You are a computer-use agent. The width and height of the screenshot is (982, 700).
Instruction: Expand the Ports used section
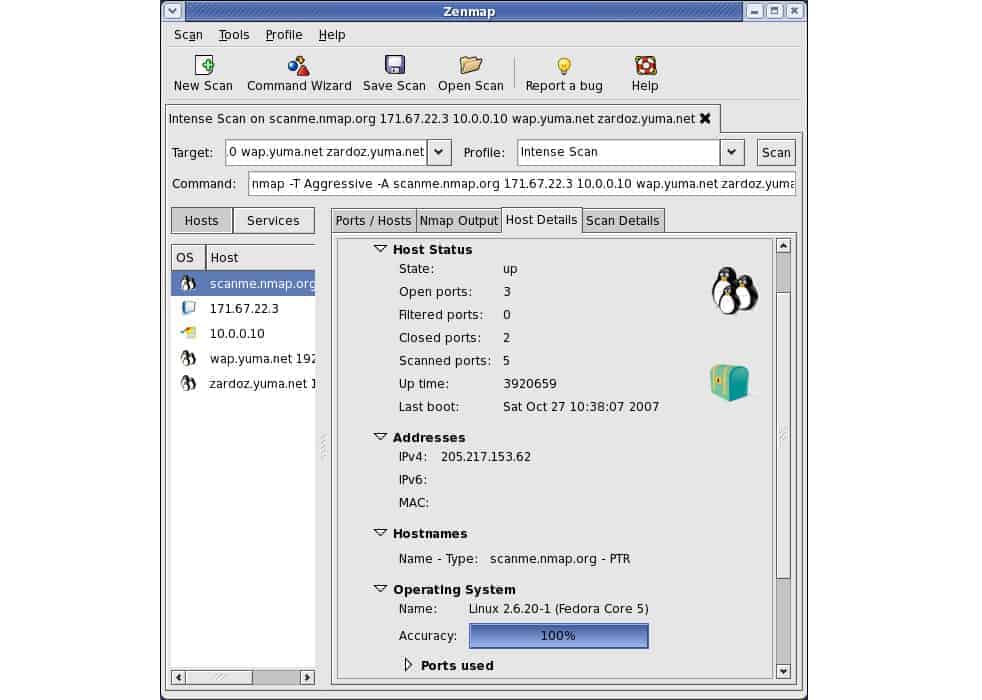[x=408, y=665]
